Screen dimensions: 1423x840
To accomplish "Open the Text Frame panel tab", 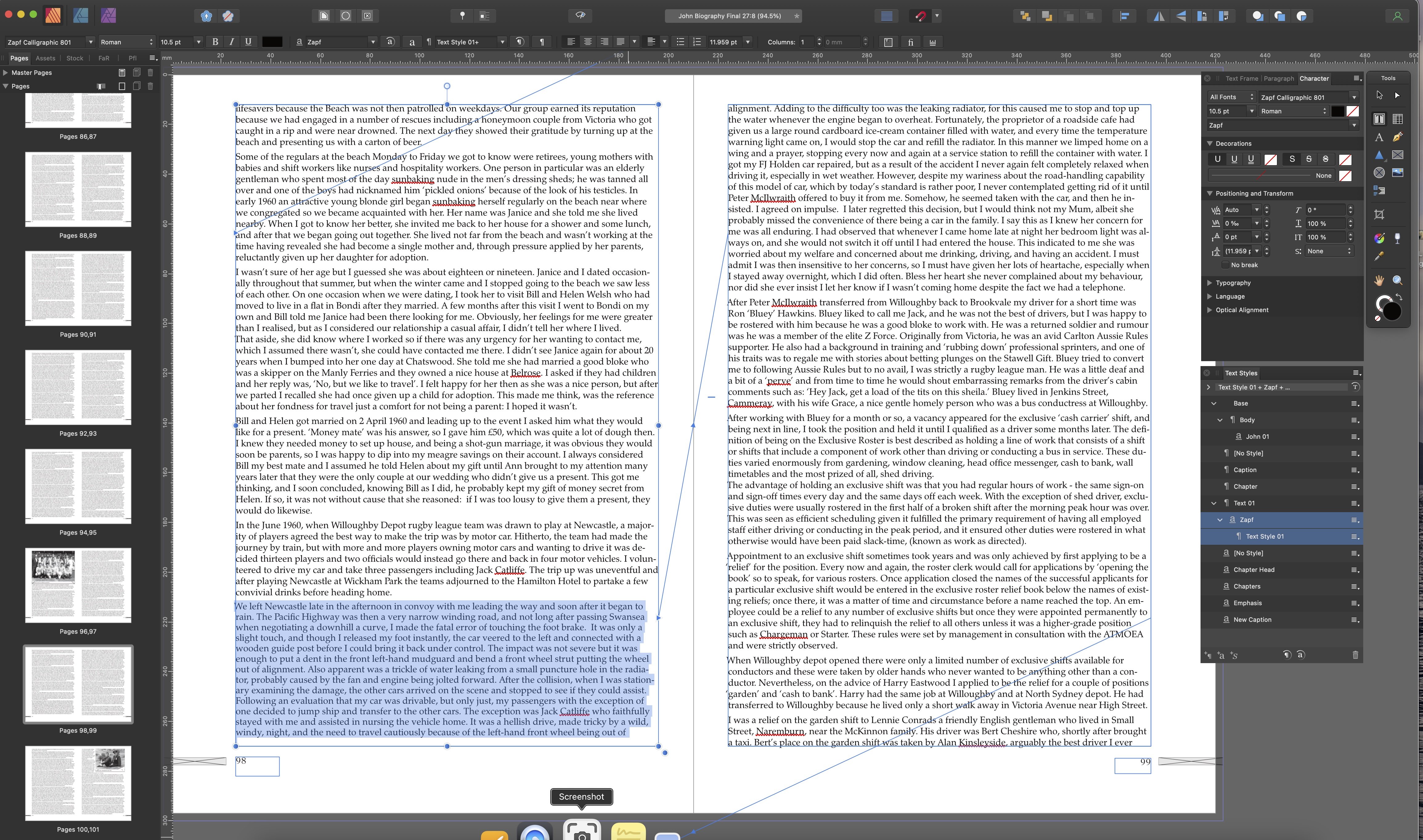I will (1241, 78).
